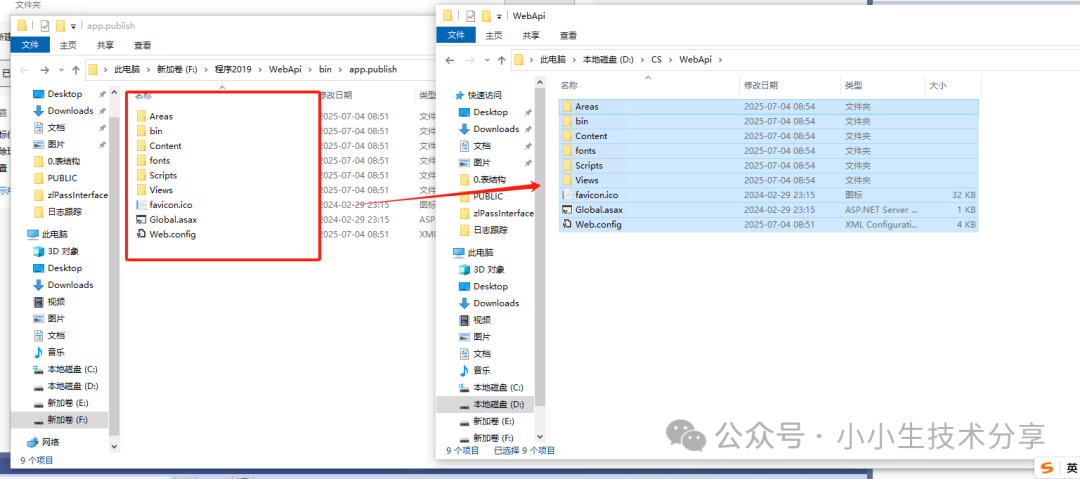Viewport: 1080px width, 479px height.
Task: Click forward arrow in app.publish window
Action: point(45,70)
